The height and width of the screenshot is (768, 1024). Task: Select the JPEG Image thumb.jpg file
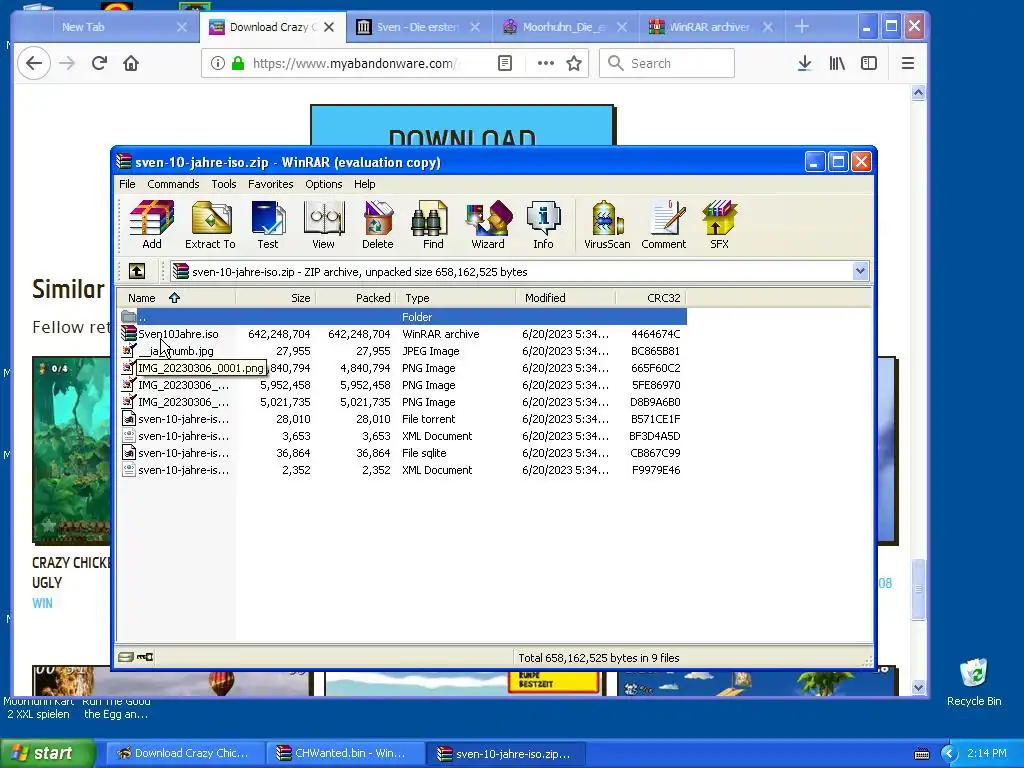coord(402,351)
